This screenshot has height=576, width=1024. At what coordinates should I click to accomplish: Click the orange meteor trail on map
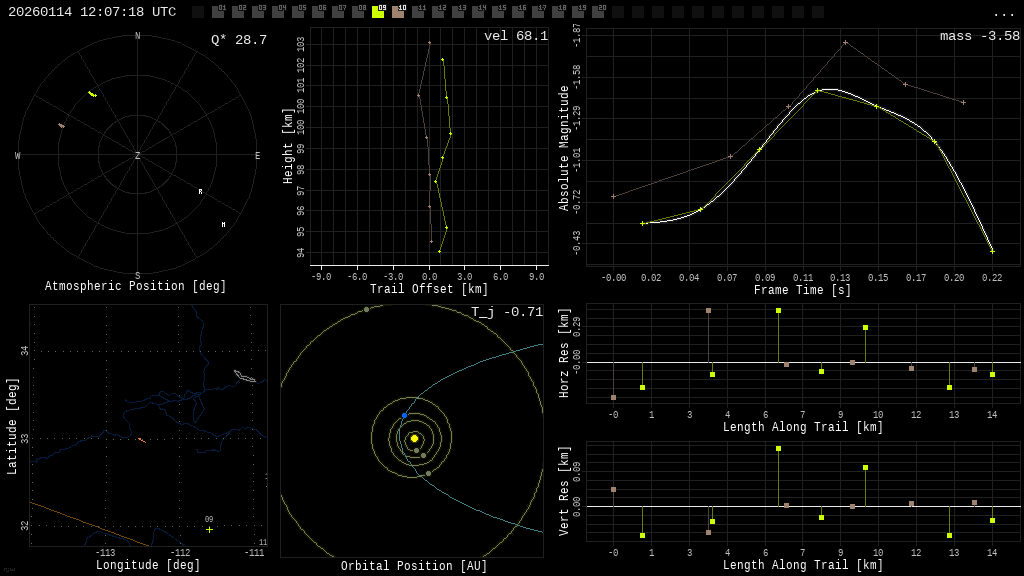[x=142, y=440]
